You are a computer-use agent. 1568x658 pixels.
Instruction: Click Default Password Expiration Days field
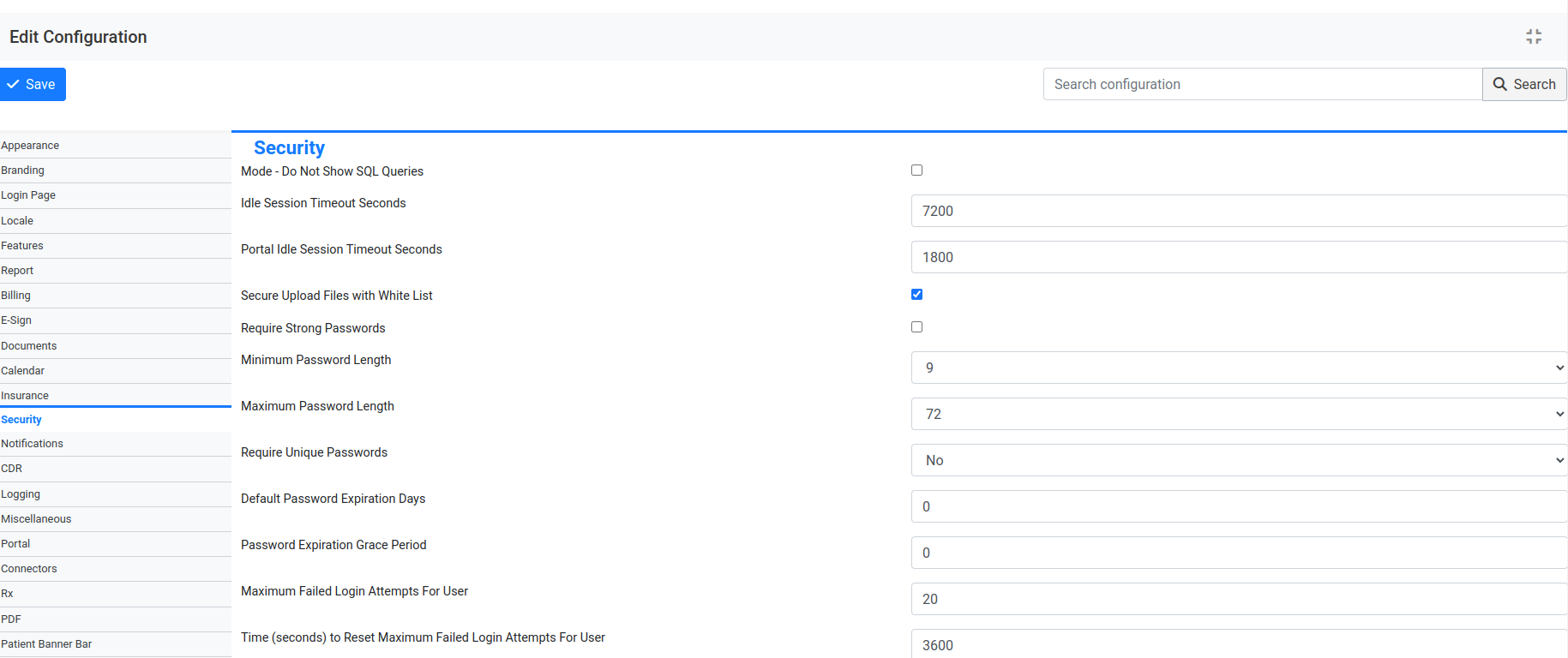pos(1238,506)
